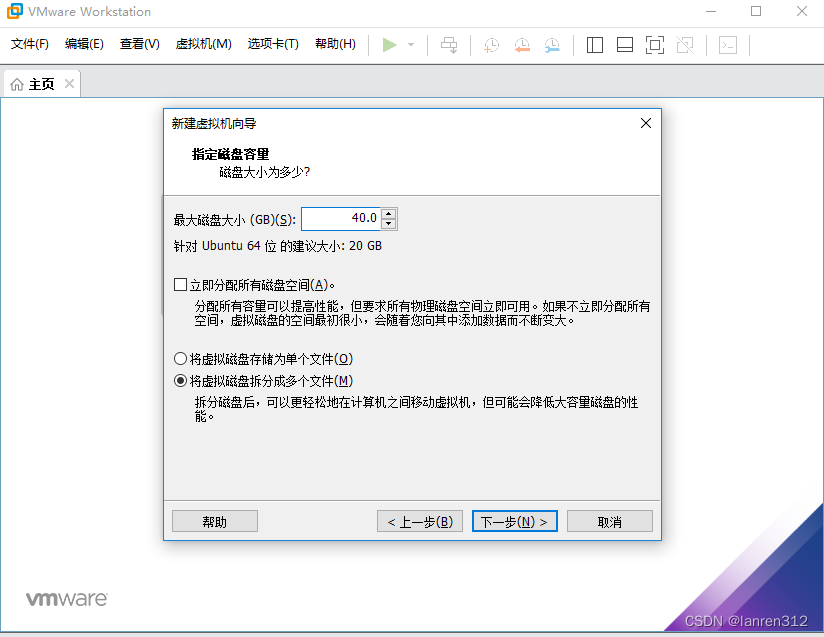Image resolution: width=824 pixels, height=637 pixels.
Task: Click the Unity mode toolbar icon
Action: [x=685, y=45]
